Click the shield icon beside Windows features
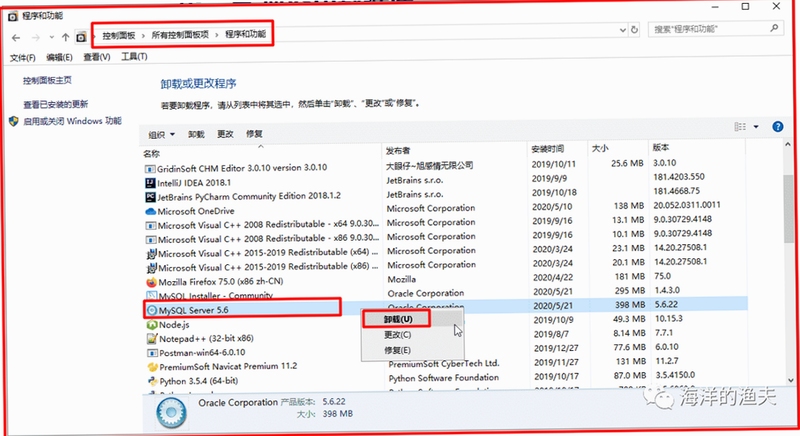800x436 pixels. (14, 121)
